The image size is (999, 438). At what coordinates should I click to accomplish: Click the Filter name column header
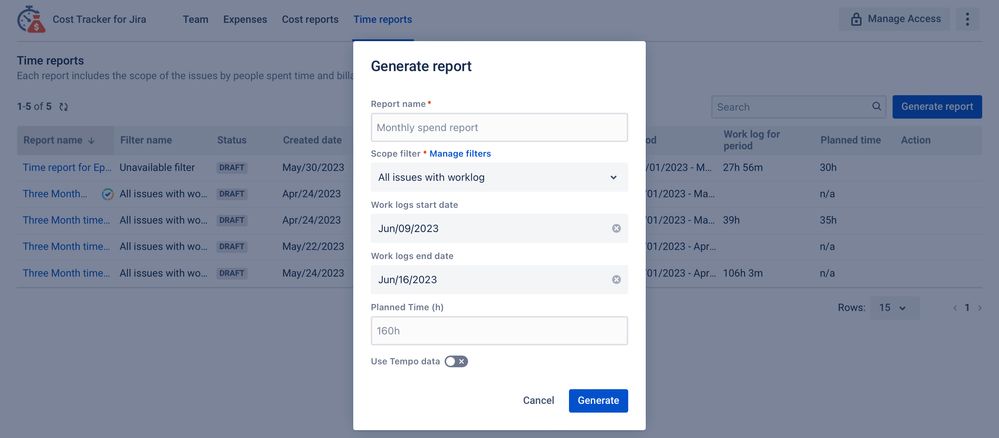tap(146, 140)
